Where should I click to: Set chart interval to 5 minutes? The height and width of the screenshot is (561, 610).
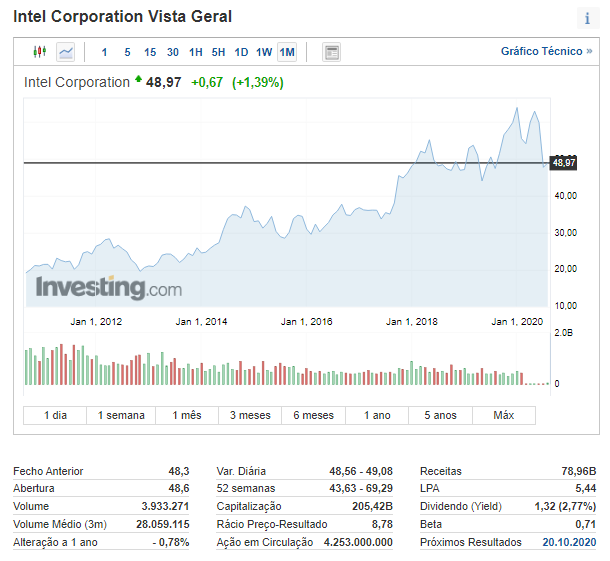127,52
